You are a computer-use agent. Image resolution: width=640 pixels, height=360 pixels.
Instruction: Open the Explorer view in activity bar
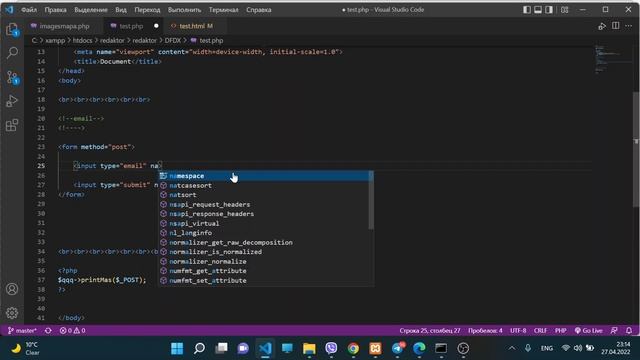(12, 30)
